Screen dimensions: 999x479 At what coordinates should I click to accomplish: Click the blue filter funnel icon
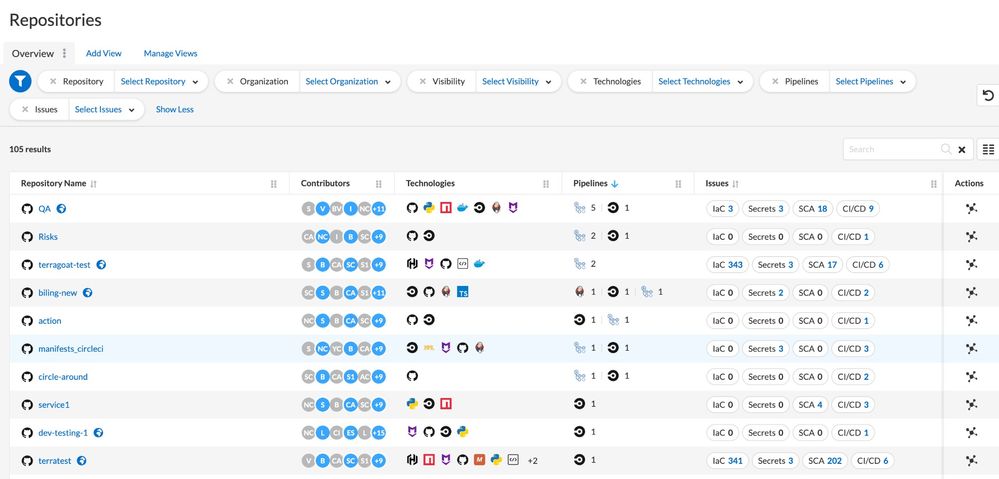(x=20, y=82)
